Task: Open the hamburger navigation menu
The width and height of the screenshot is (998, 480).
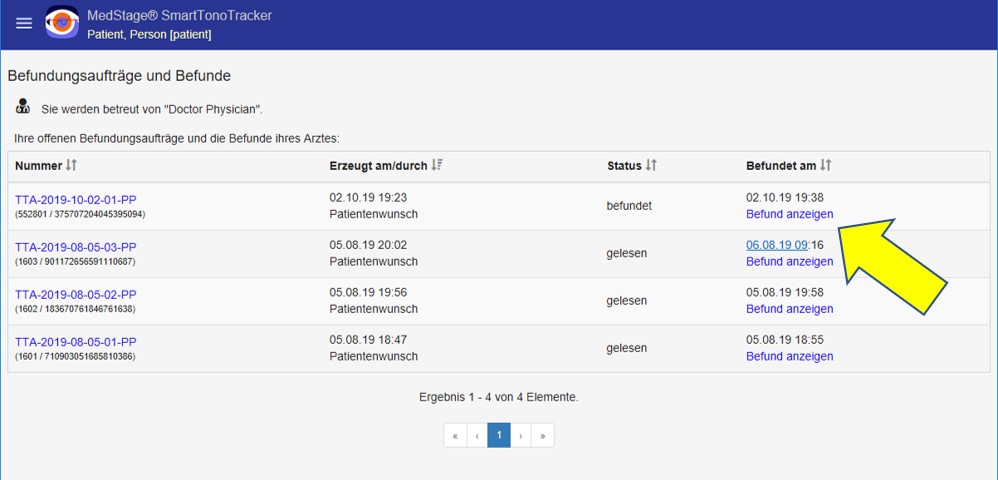Action: click(x=24, y=24)
